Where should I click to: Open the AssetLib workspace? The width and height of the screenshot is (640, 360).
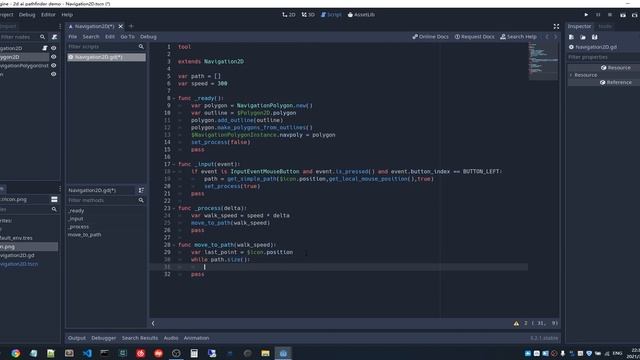pos(361,15)
